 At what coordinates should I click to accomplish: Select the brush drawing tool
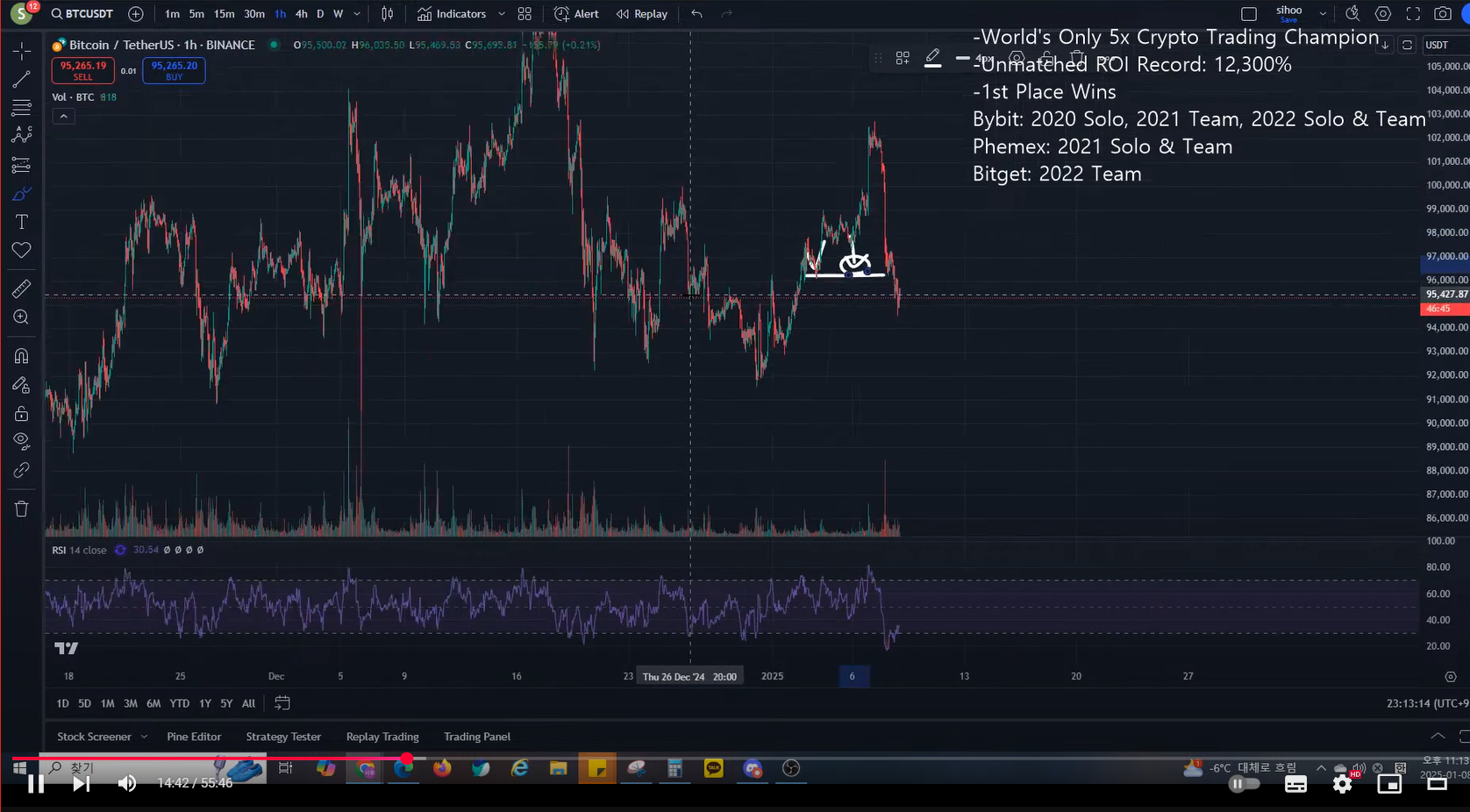point(21,194)
